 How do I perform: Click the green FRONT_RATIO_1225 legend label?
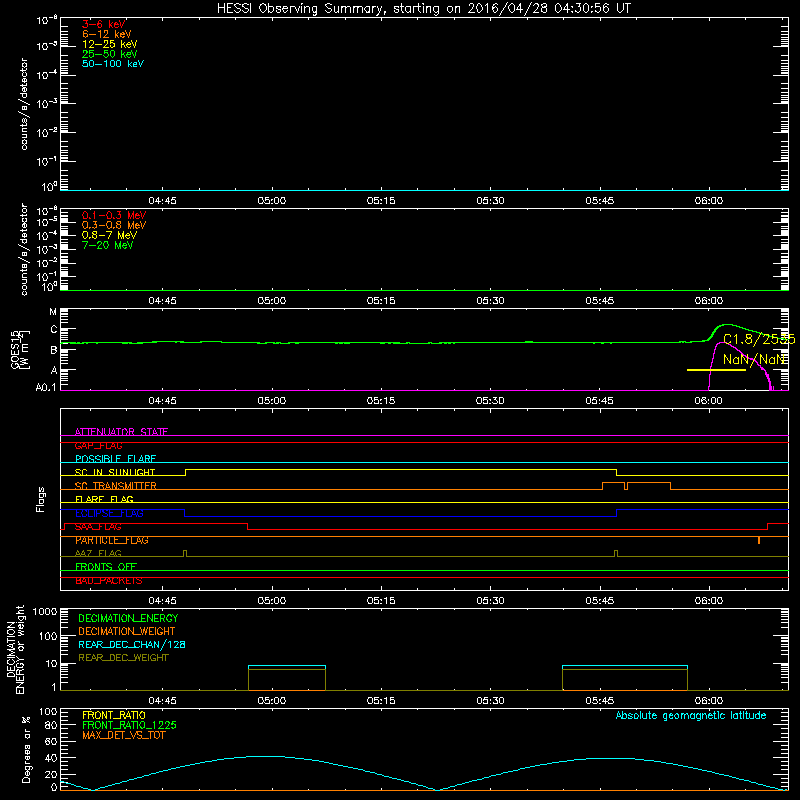pyautogui.click(x=129, y=726)
